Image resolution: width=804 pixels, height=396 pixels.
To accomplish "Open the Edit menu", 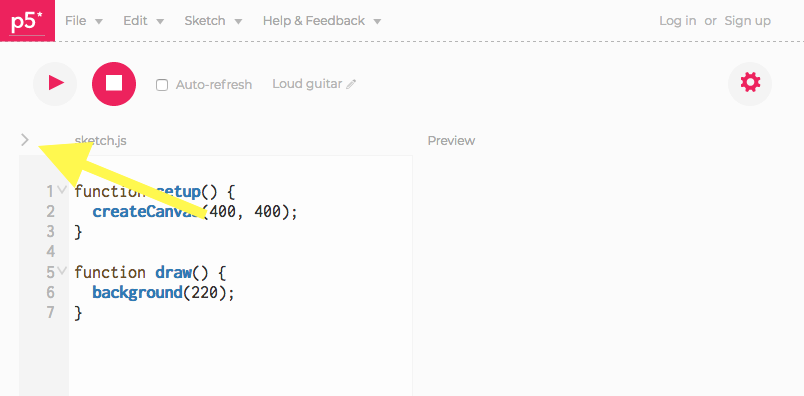I will pos(144,21).
